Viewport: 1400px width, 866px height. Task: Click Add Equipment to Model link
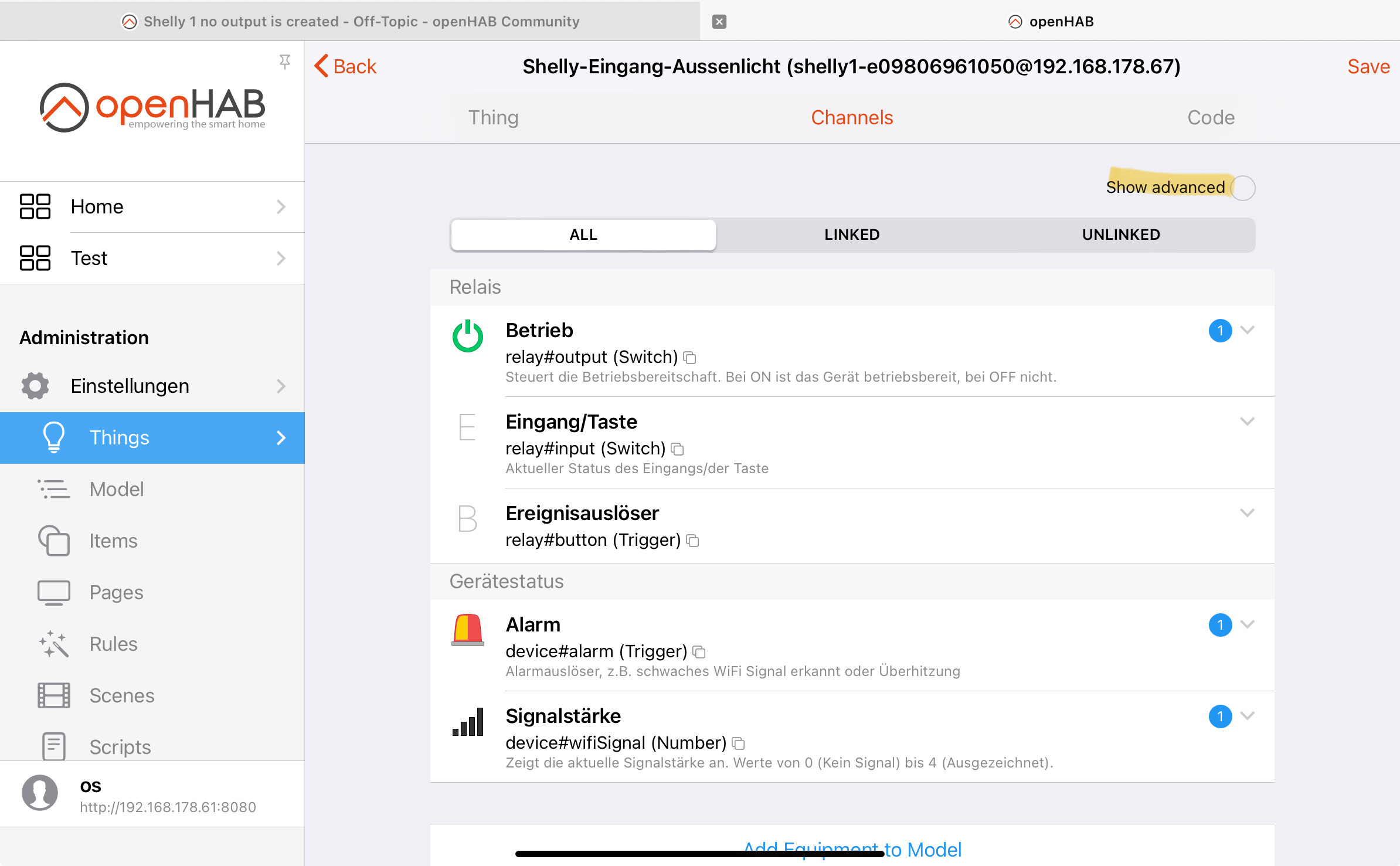pyautogui.click(x=852, y=849)
